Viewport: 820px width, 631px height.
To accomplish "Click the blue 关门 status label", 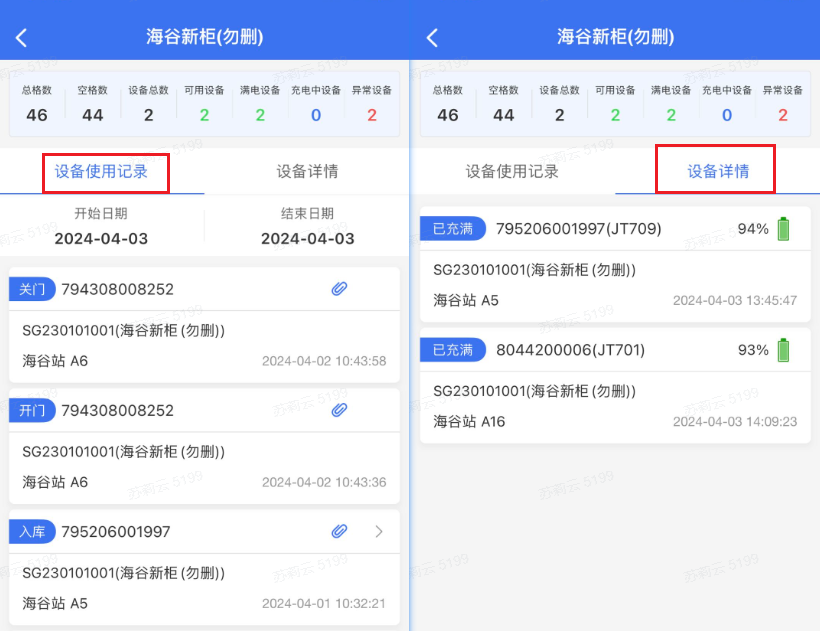I will click(x=31, y=289).
